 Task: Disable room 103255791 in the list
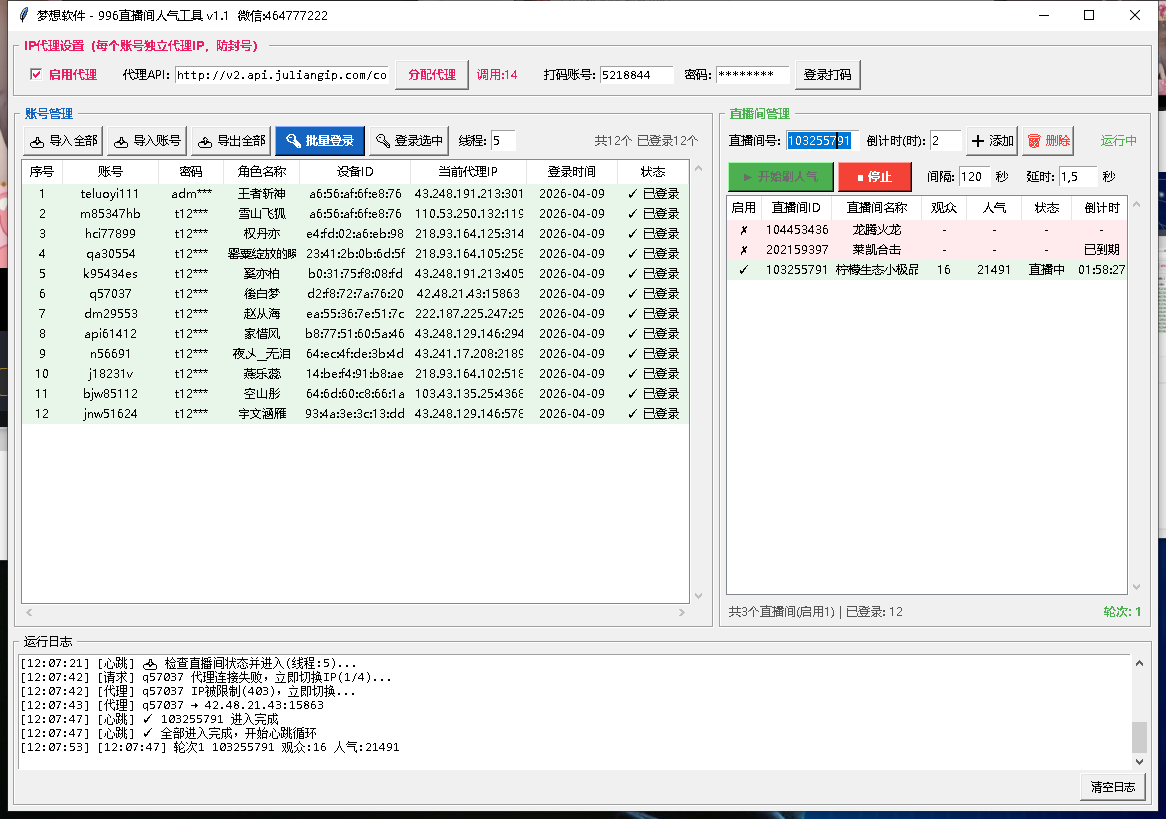(x=744, y=270)
